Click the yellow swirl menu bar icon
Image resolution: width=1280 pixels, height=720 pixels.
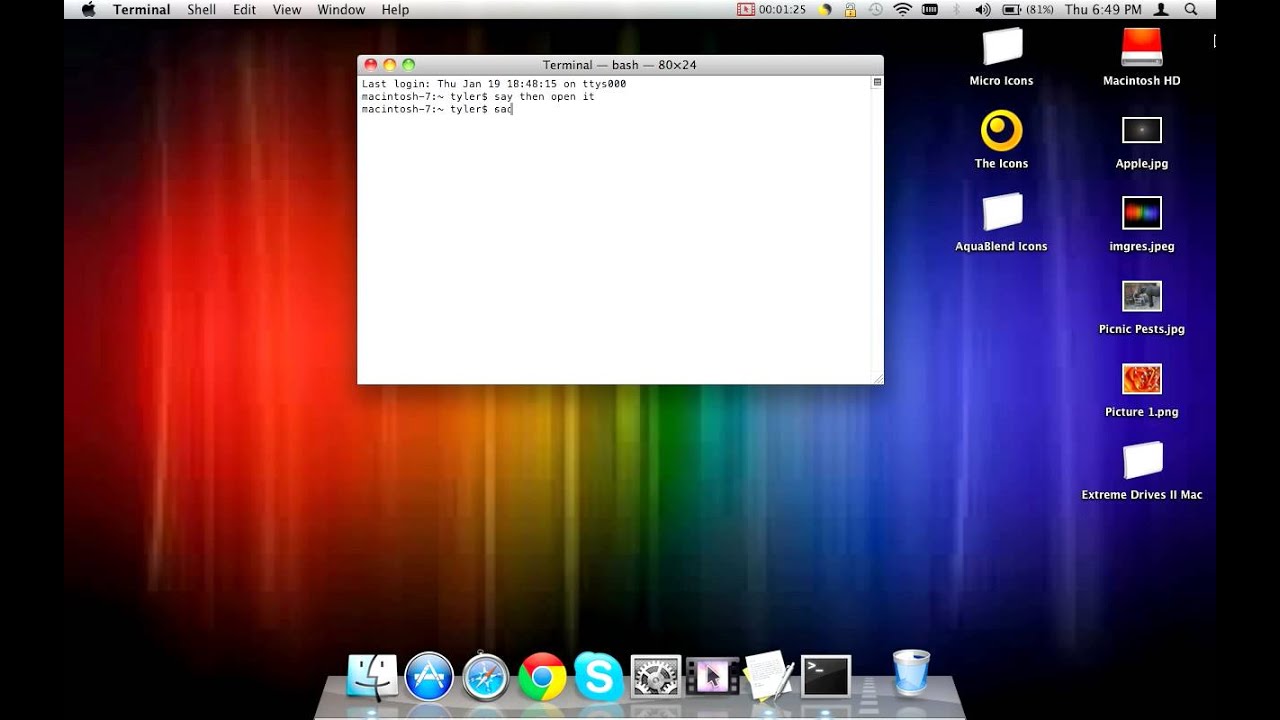[825, 9]
